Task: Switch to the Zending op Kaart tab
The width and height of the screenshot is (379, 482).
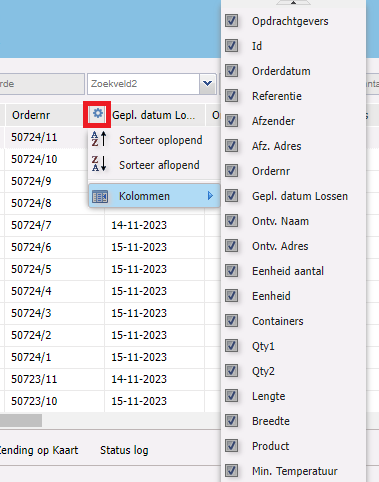Action: [39, 450]
